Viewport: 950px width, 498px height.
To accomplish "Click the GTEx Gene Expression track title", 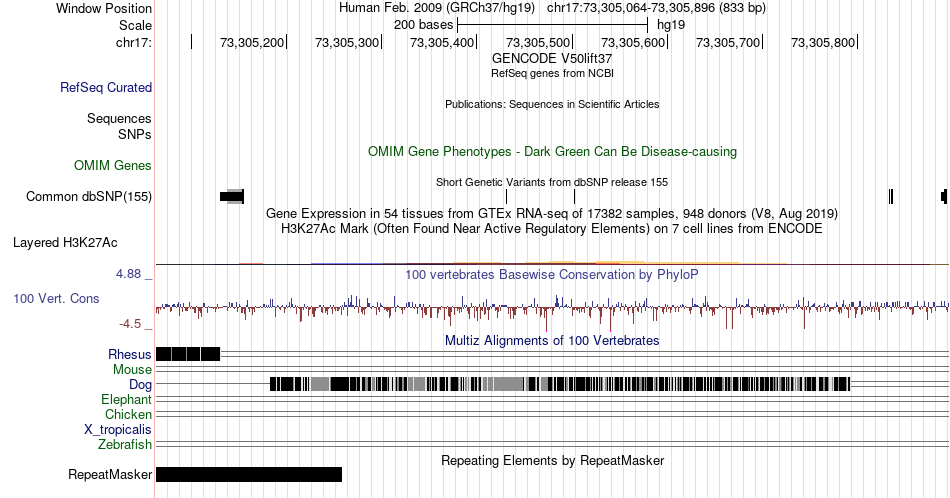I will click(552, 213).
